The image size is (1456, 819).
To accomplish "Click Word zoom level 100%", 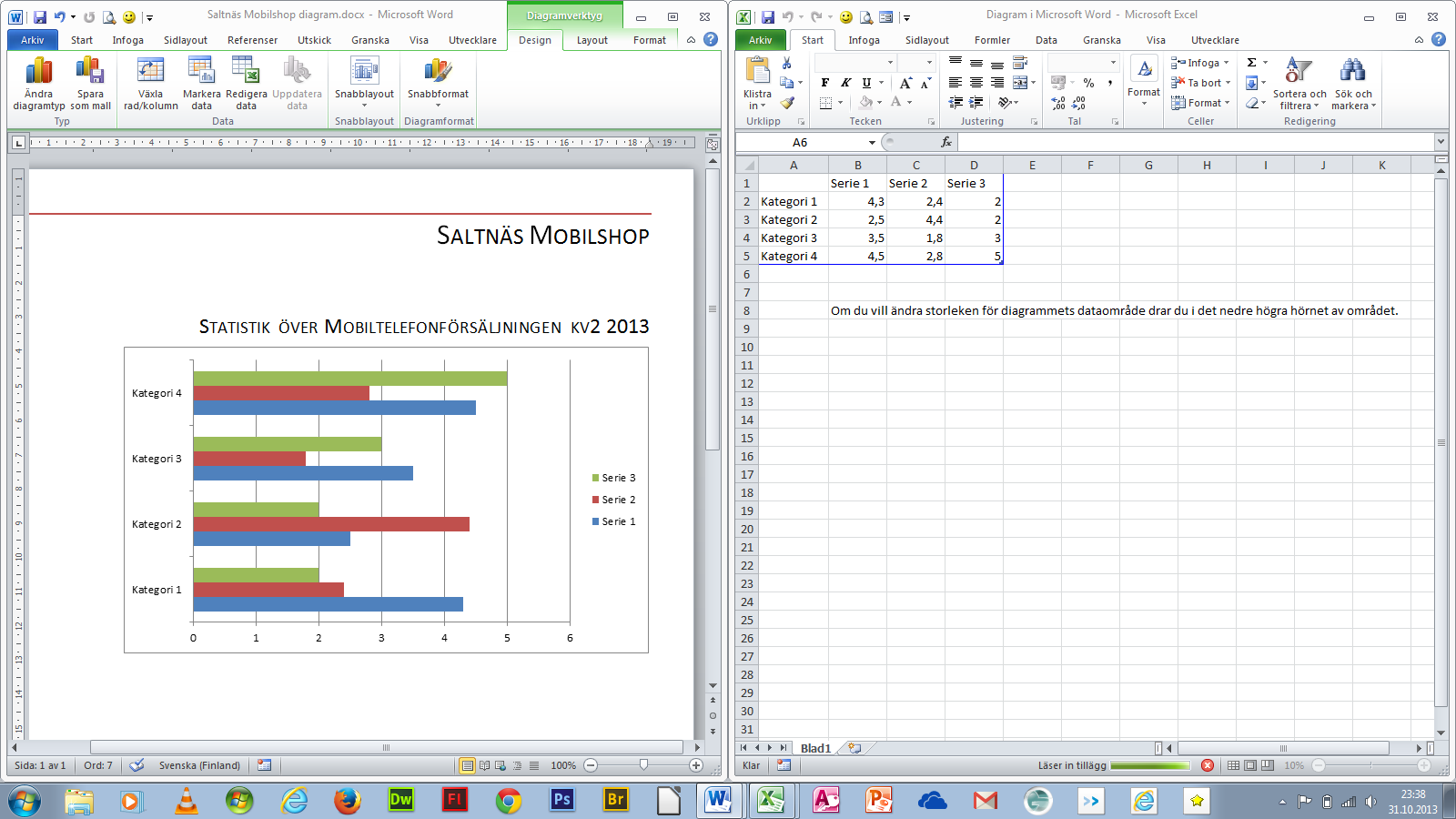I will tap(563, 765).
